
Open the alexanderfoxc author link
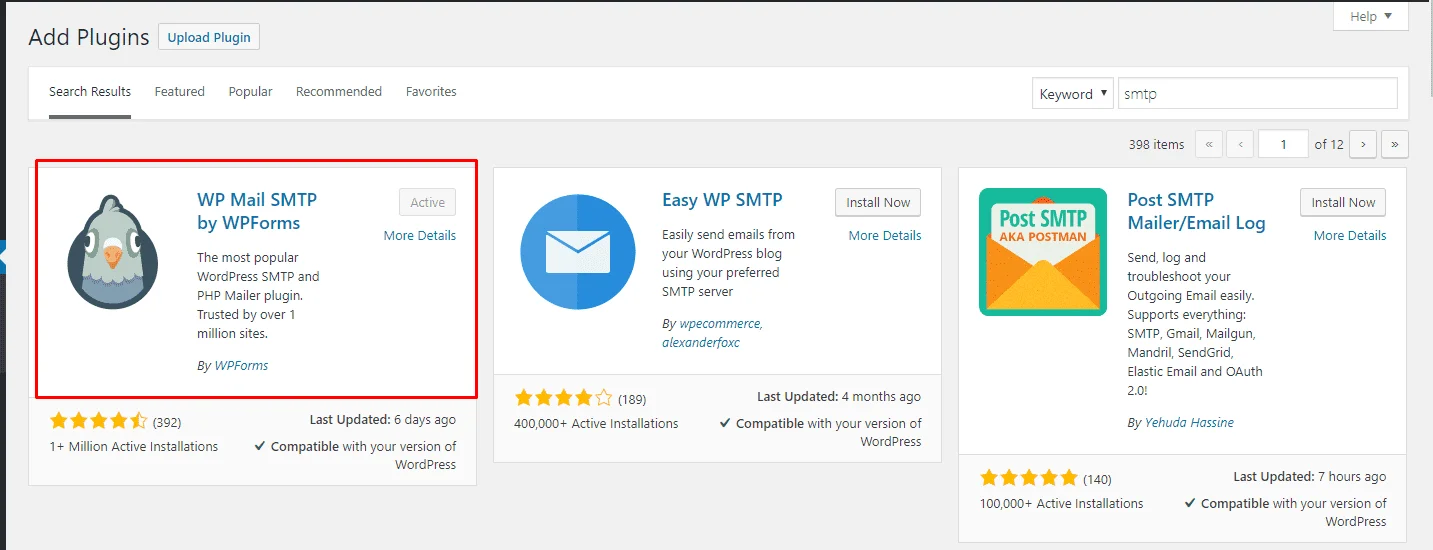point(700,342)
